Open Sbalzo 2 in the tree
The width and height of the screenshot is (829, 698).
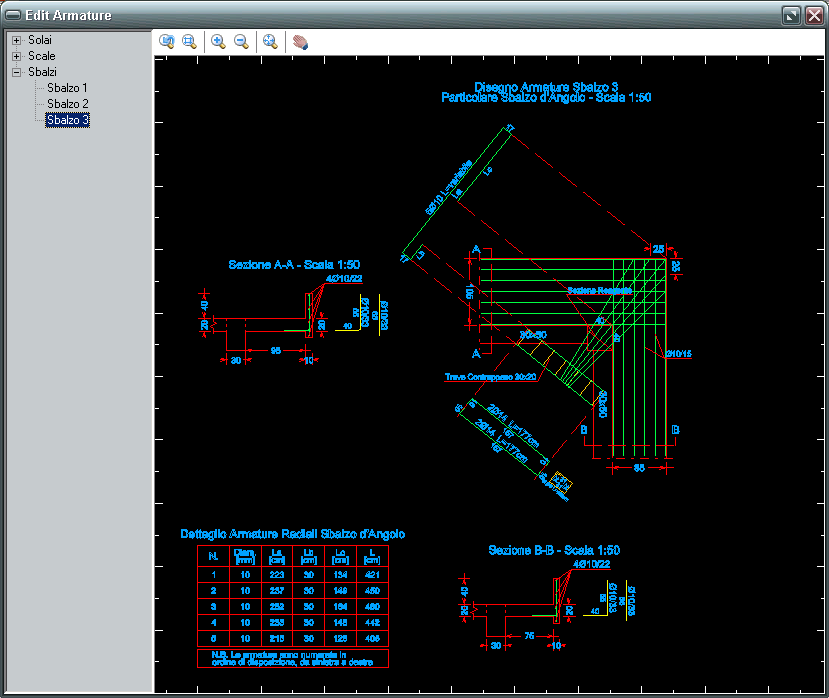point(67,104)
